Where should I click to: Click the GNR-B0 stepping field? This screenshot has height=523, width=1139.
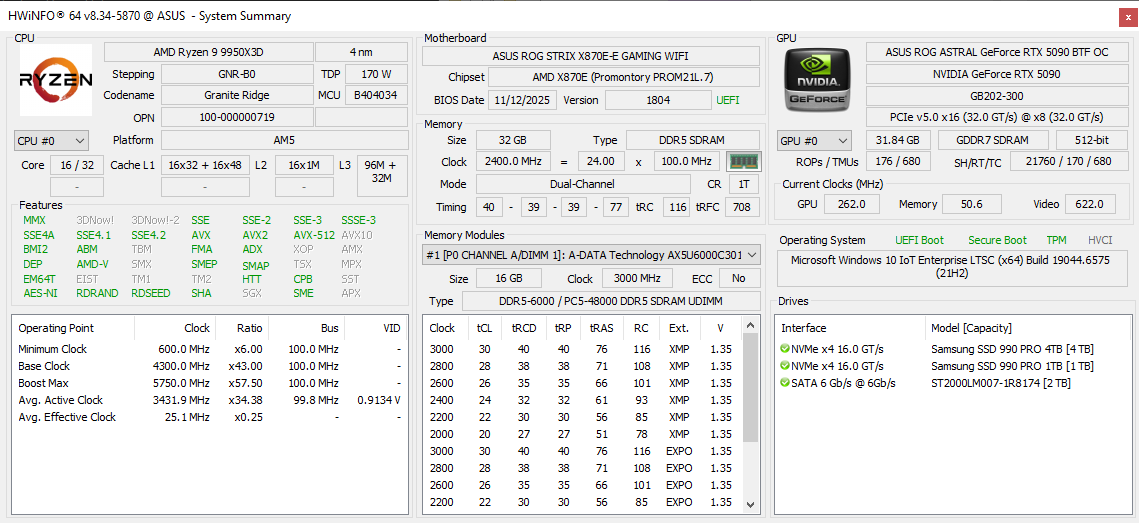click(237, 74)
